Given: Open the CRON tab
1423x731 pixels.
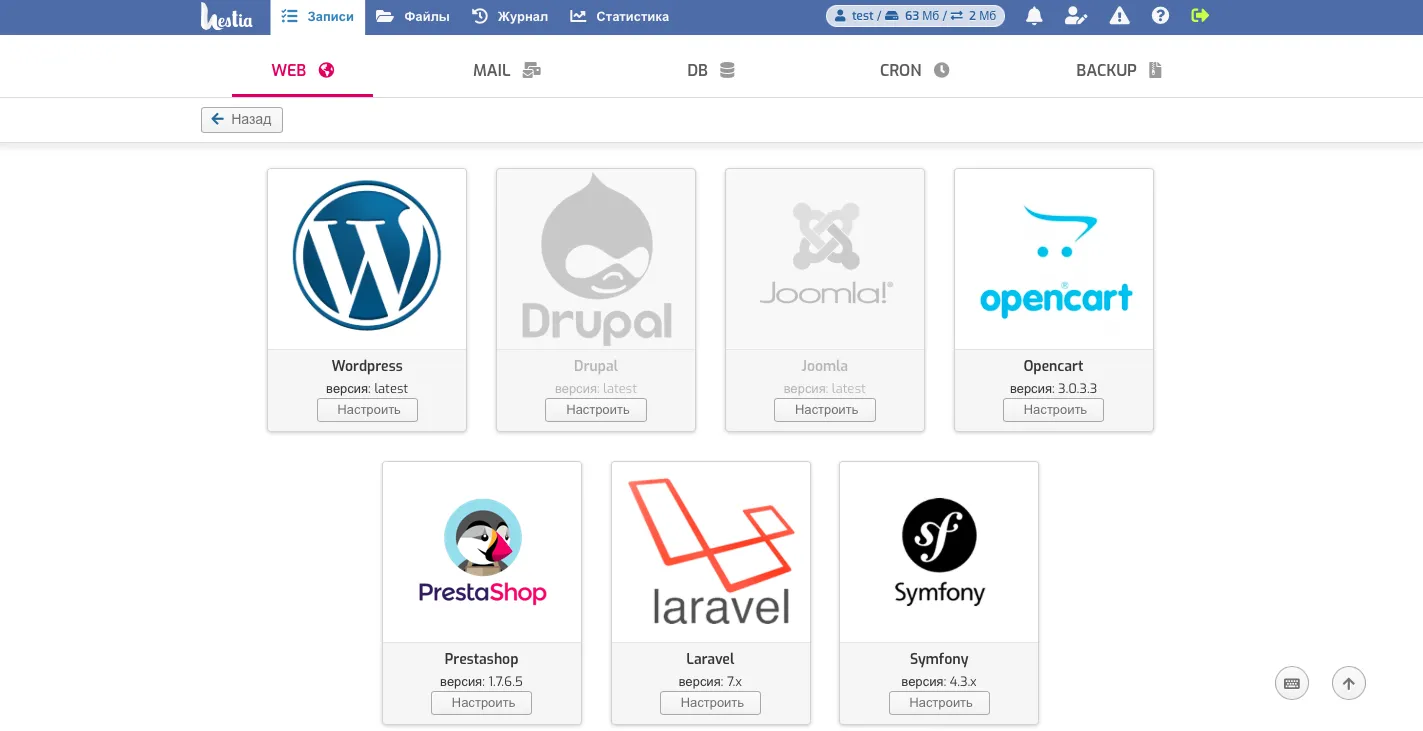Looking at the screenshot, I should click(914, 70).
